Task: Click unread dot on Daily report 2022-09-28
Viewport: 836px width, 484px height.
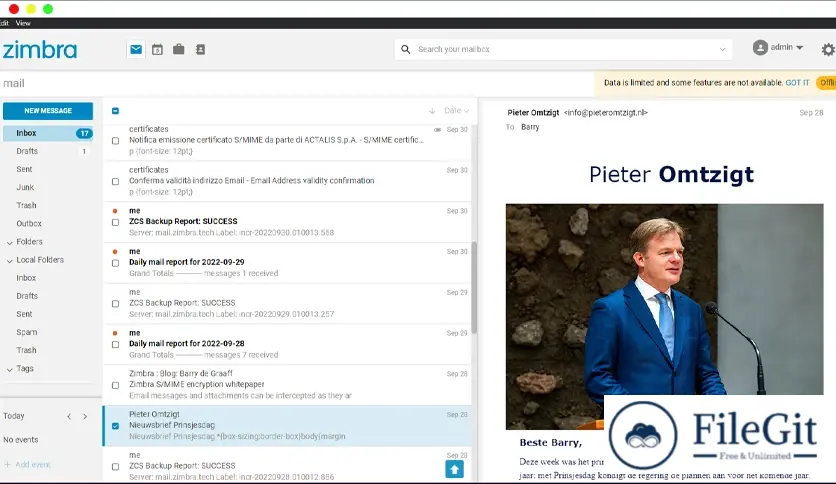Action: pos(115,333)
